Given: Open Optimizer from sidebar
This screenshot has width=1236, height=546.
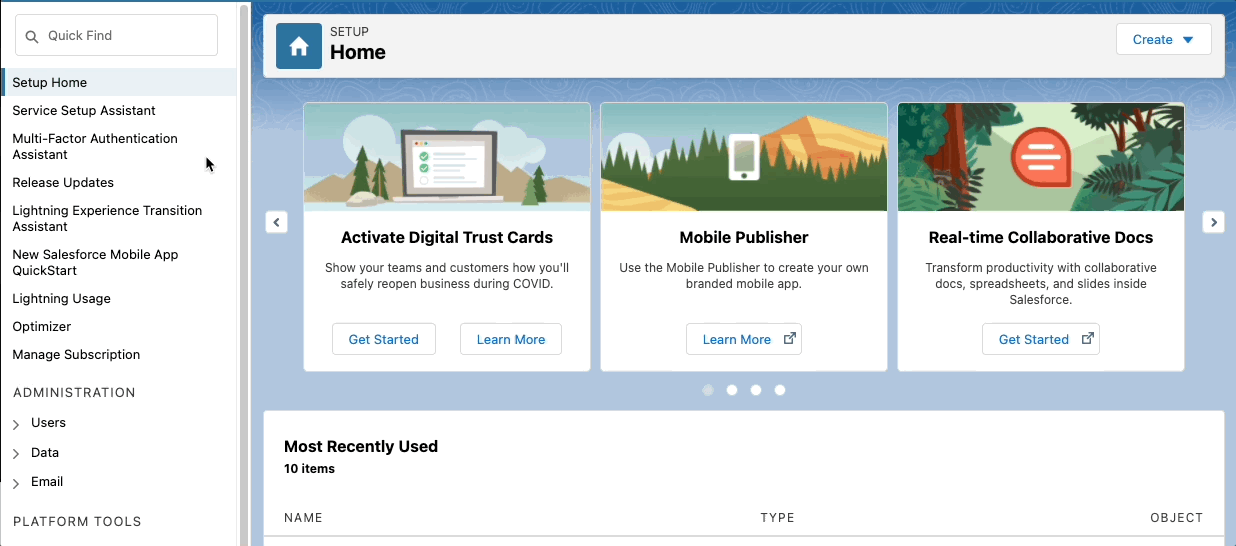Looking at the screenshot, I should 42,326.
